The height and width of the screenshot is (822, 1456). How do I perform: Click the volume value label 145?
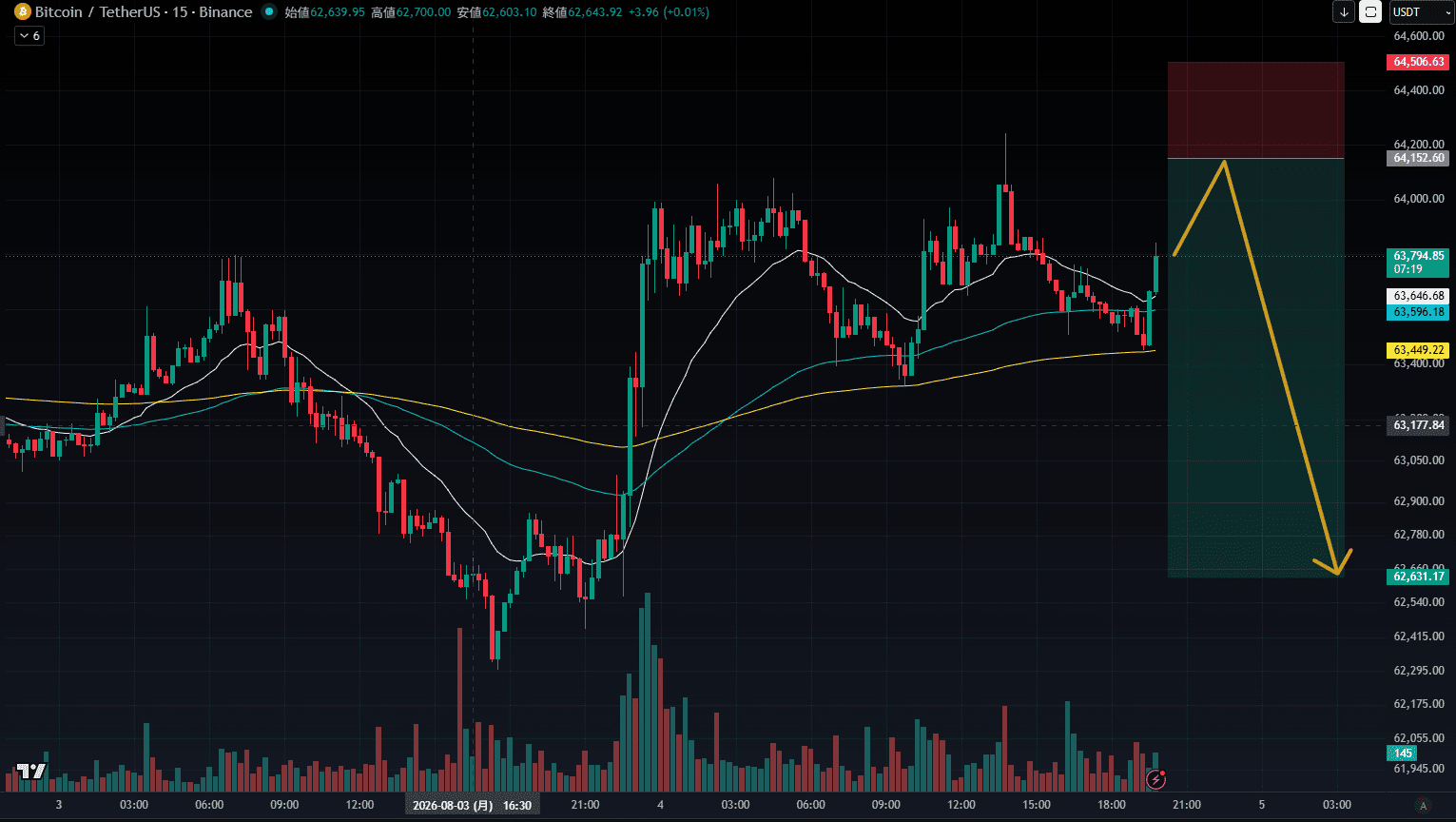pos(1404,753)
